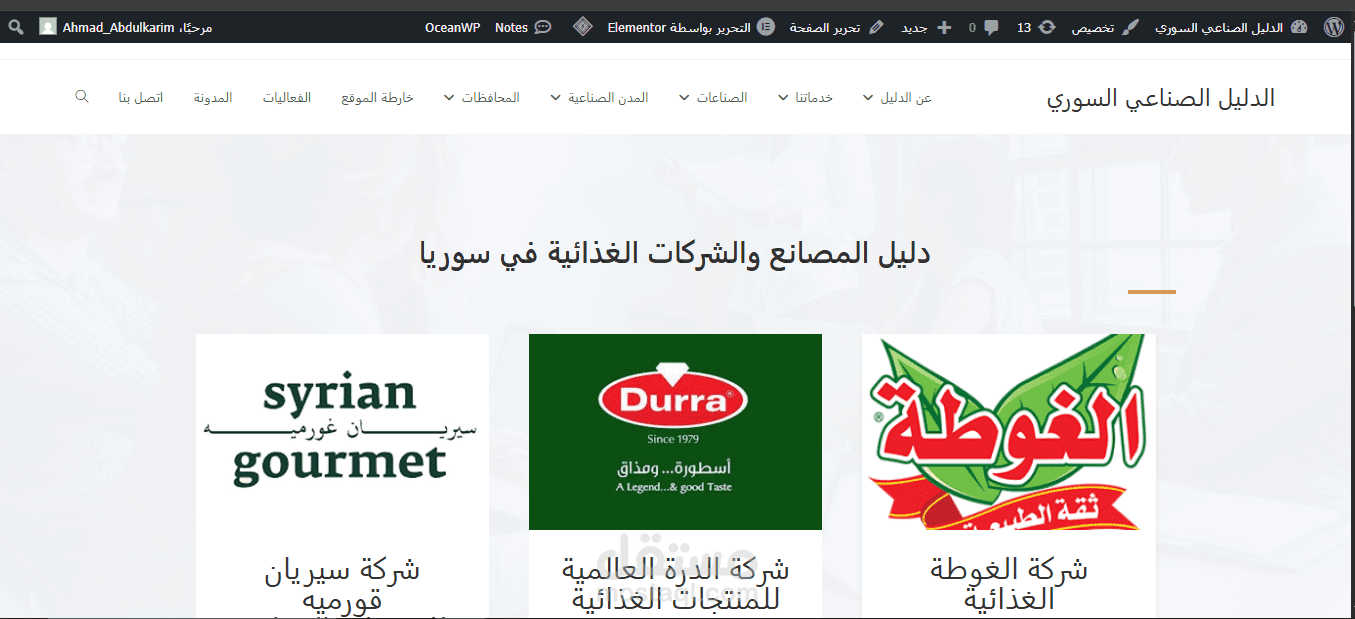Click the pencil icon beside تحرير الصفحة

(x=875, y=26)
